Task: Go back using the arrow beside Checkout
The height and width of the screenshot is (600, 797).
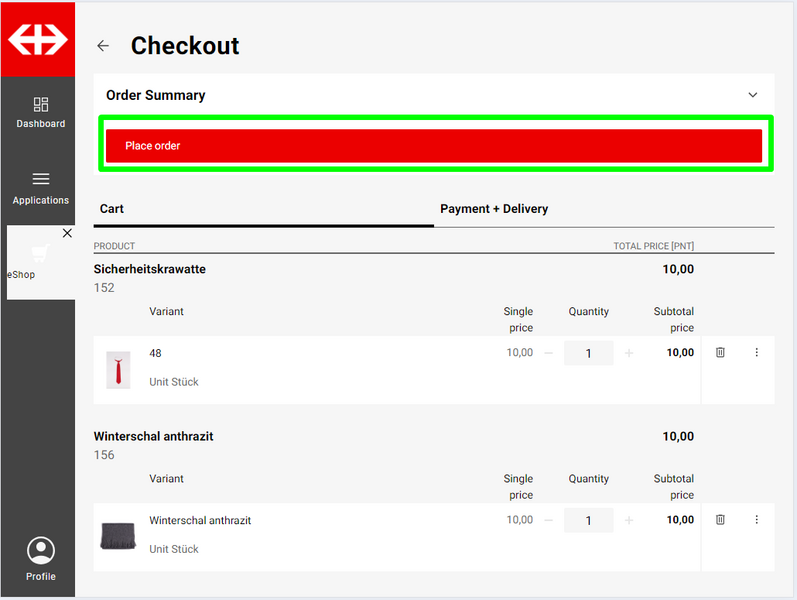Action: coord(103,46)
